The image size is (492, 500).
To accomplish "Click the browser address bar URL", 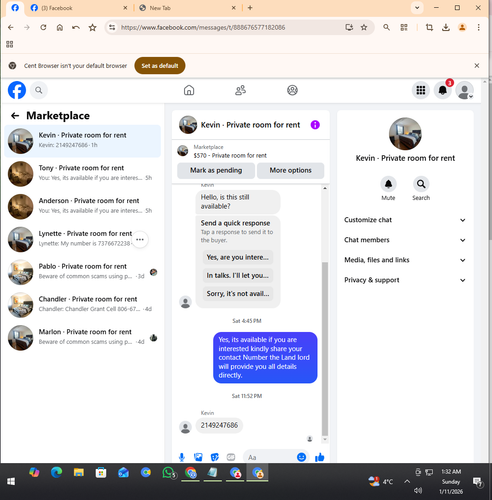I will 203,27.
